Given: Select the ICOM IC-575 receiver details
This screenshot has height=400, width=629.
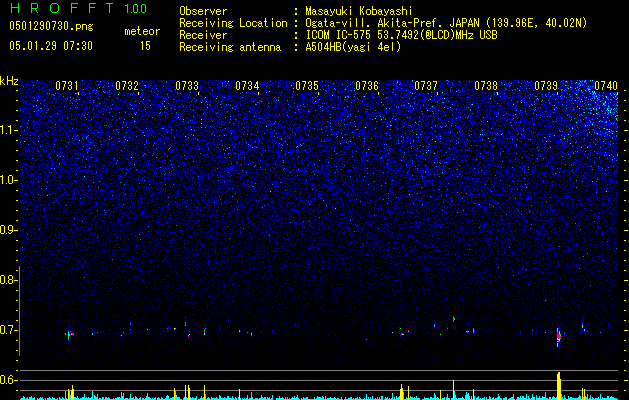Looking at the screenshot, I should [402, 35].
